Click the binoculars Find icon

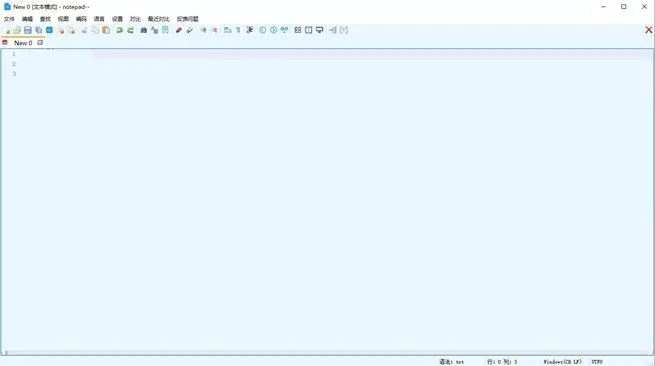point(143,30)
